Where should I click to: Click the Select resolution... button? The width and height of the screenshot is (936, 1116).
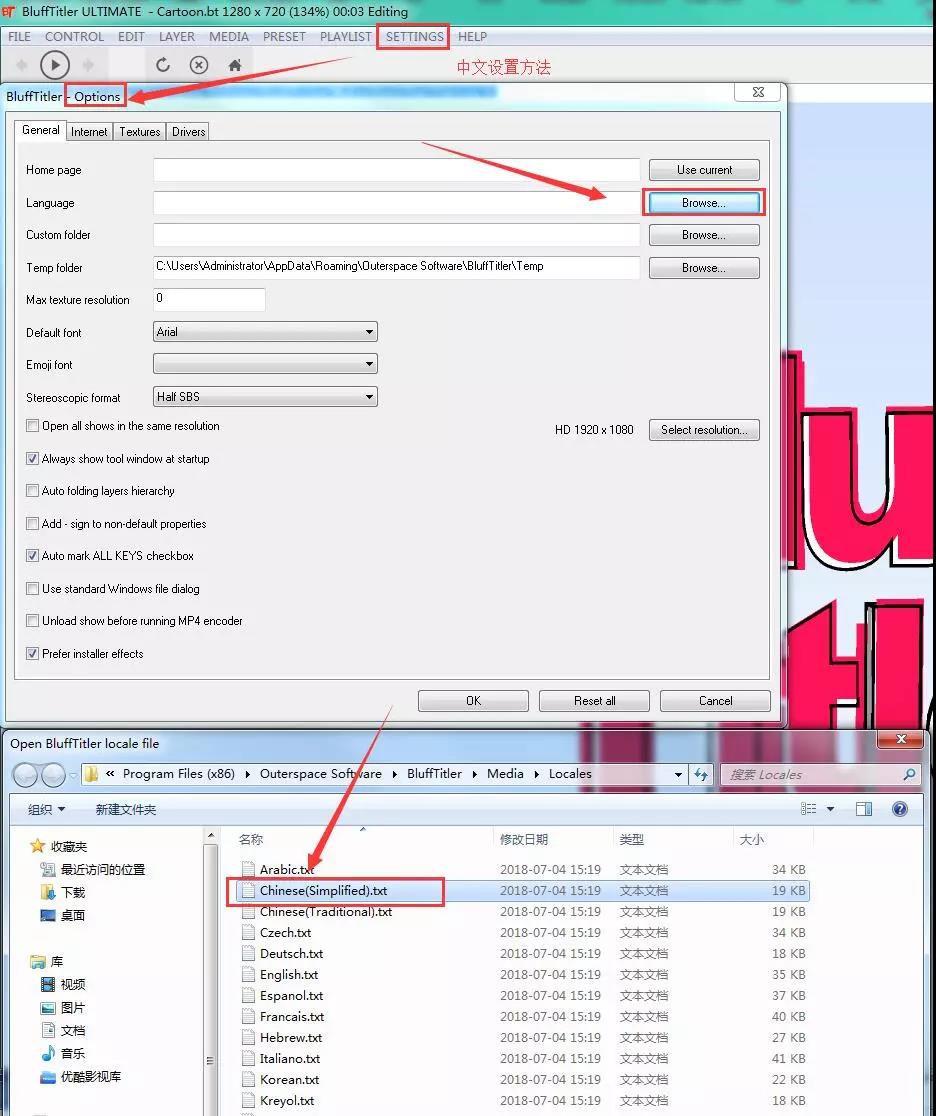click(704, 430)
